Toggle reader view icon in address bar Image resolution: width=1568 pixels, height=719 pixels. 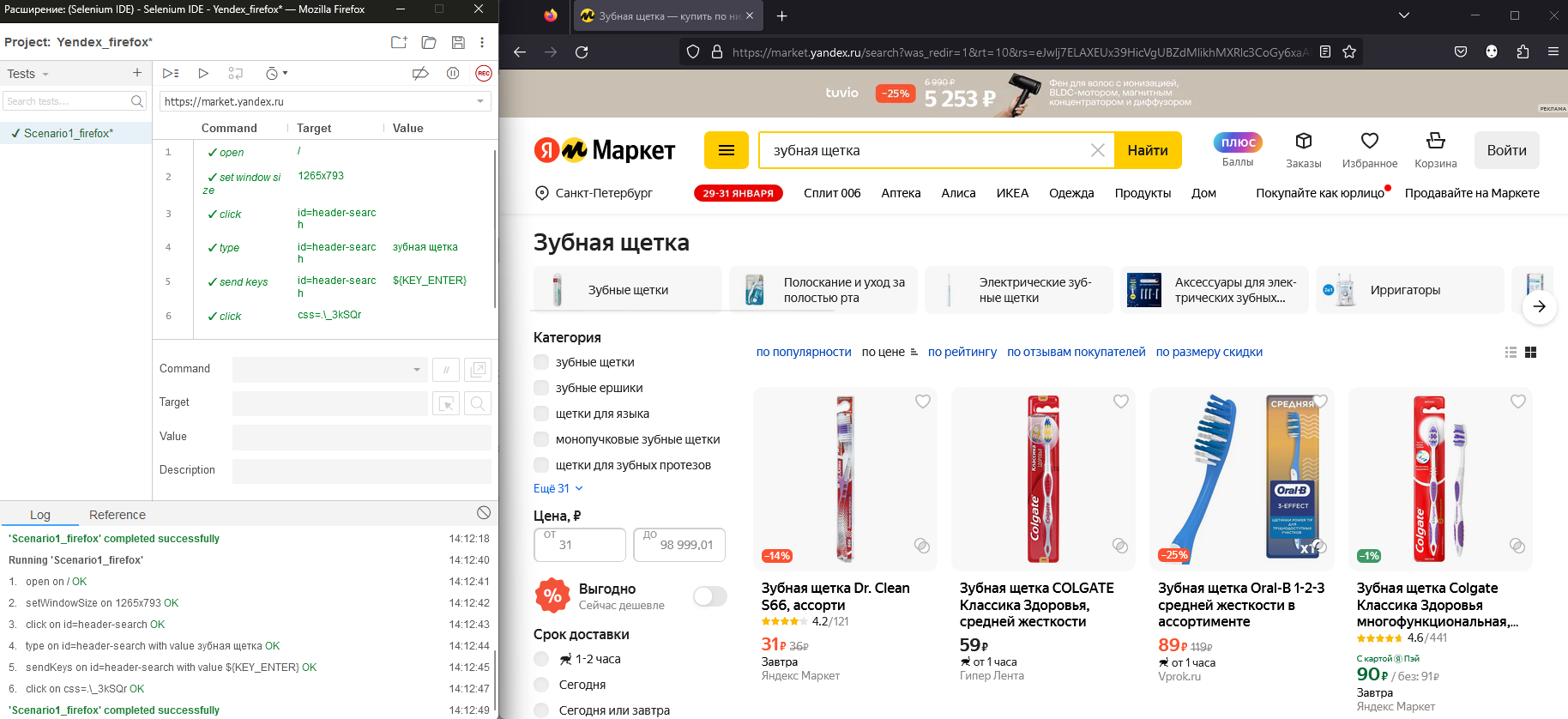coord(1325,52)
